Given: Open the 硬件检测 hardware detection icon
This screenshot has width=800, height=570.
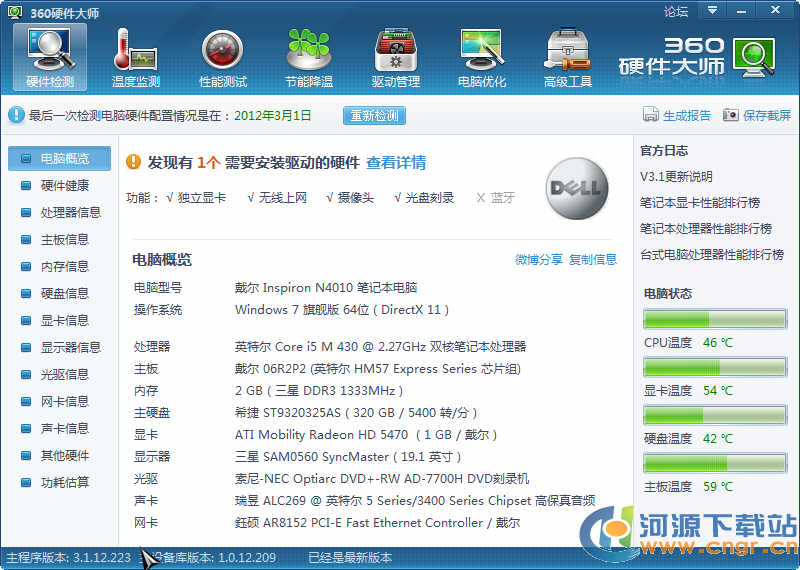Looking at the screenshot, I should [49, 50].
